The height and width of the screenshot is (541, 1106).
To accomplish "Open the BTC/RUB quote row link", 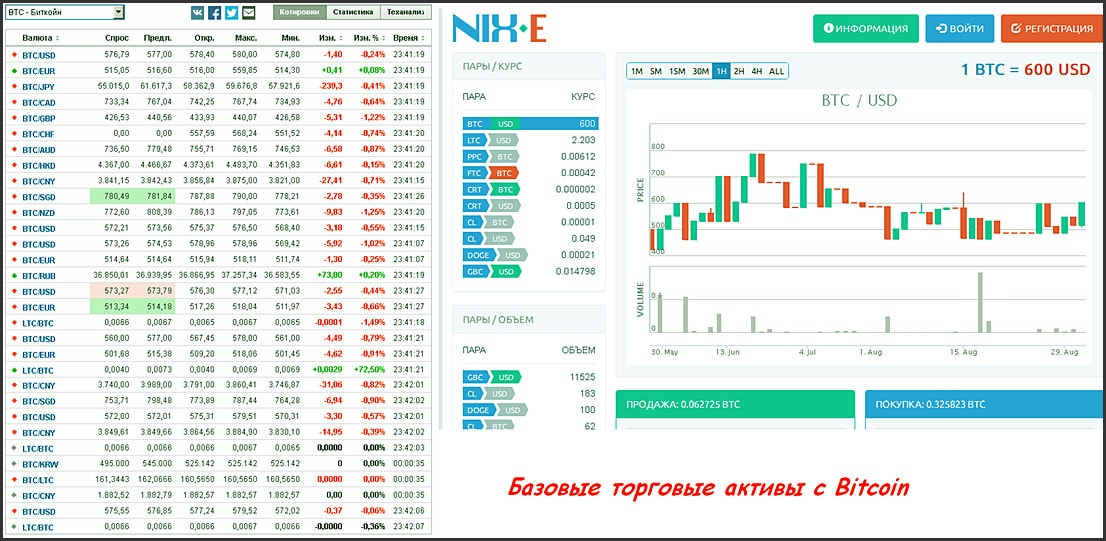I will tap(39, 274).
